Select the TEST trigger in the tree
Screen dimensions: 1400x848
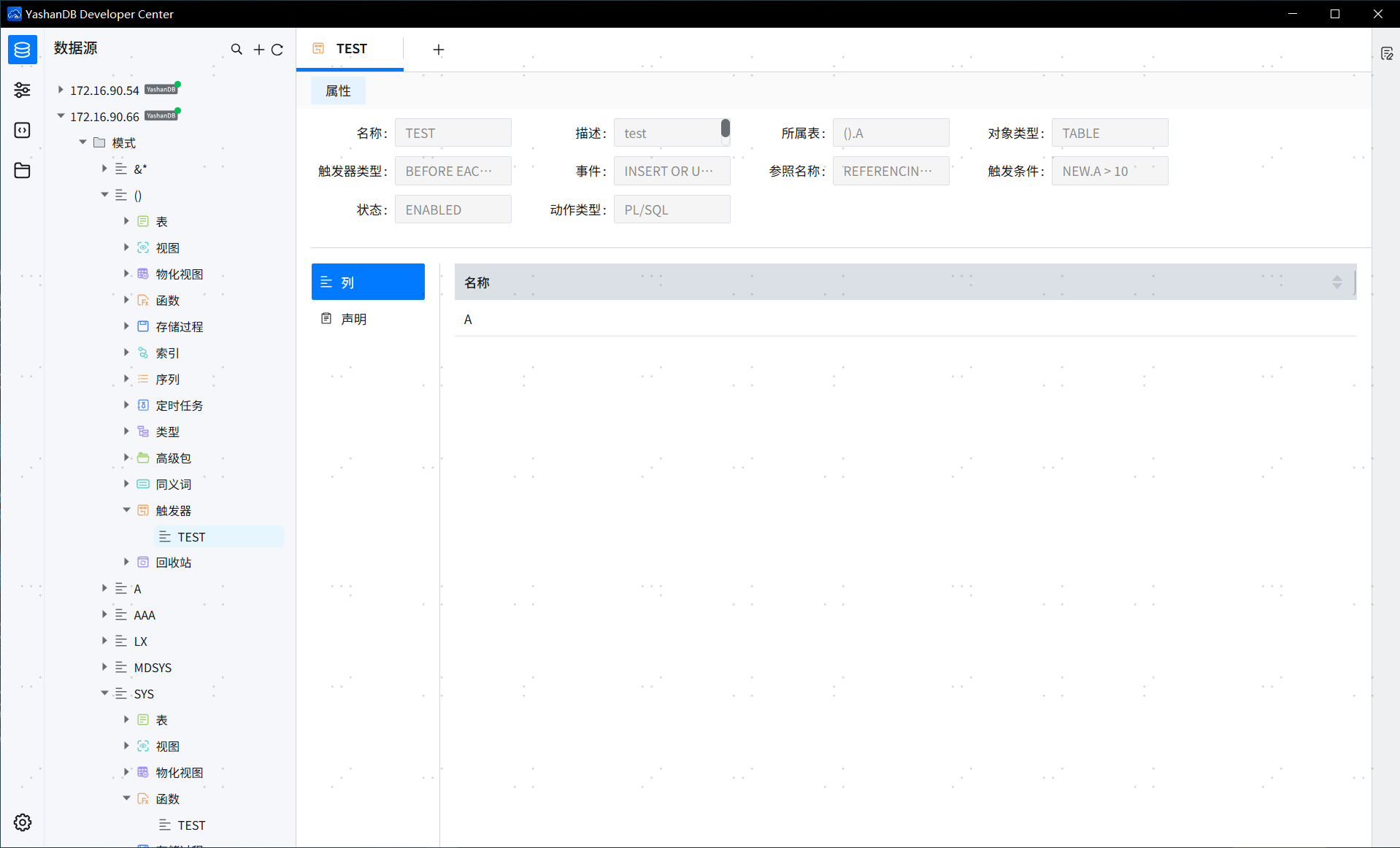(192, 536)
